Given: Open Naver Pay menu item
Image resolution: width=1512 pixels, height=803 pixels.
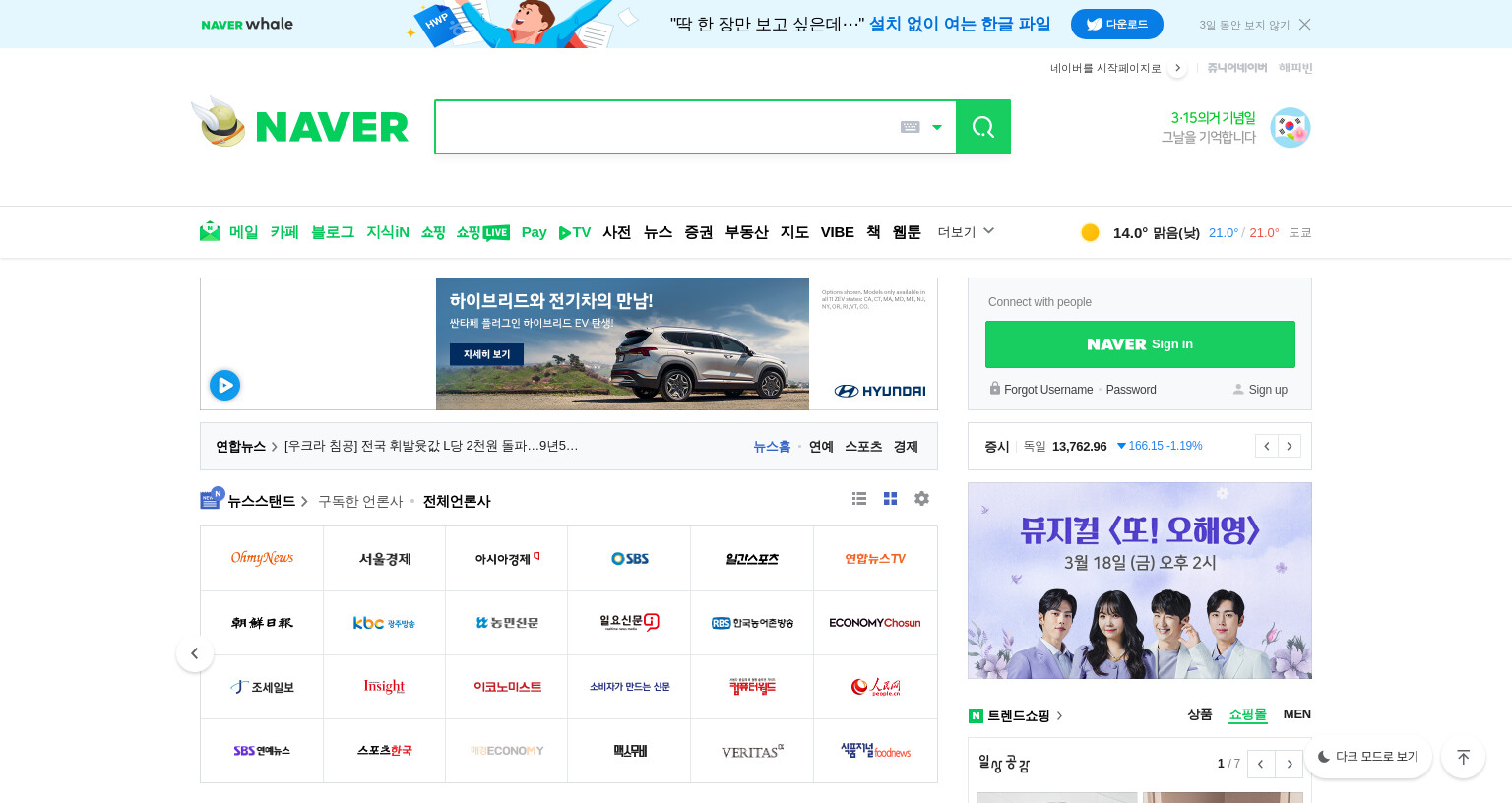Looking at the screenshot, I should [535, 232].
